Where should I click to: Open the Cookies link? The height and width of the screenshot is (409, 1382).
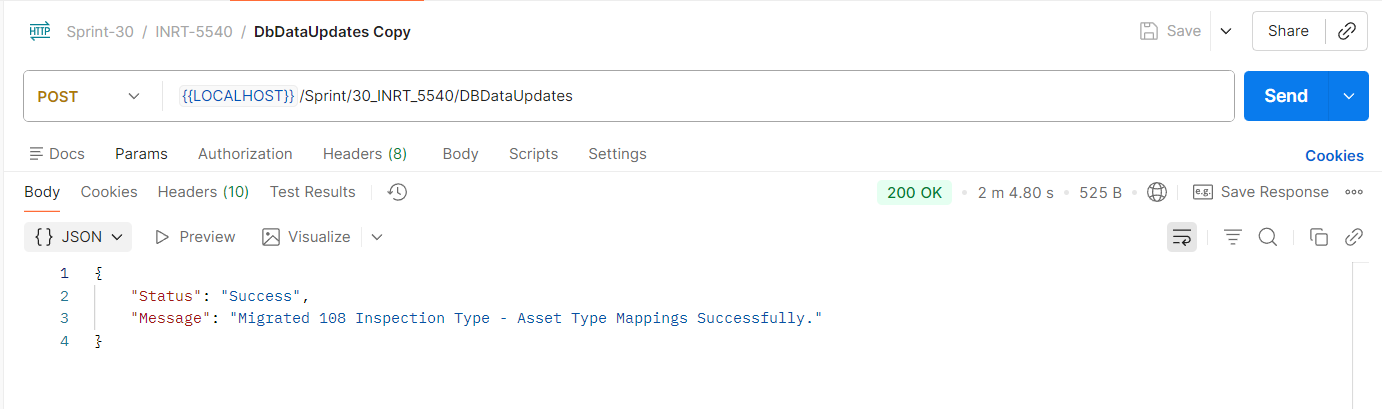pyautogui.click(x=1334, y=155)
